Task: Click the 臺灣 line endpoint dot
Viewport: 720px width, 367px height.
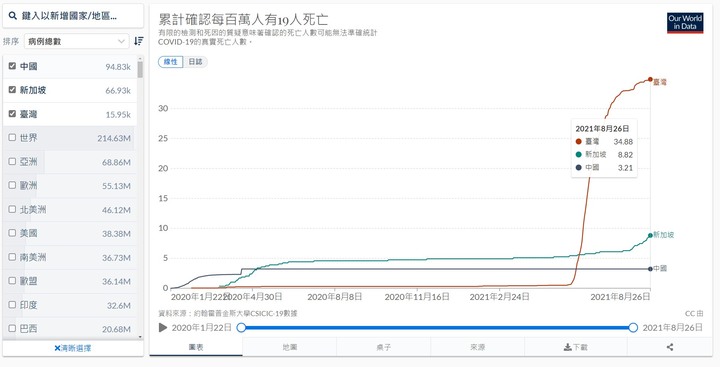Action: (650, 79)
